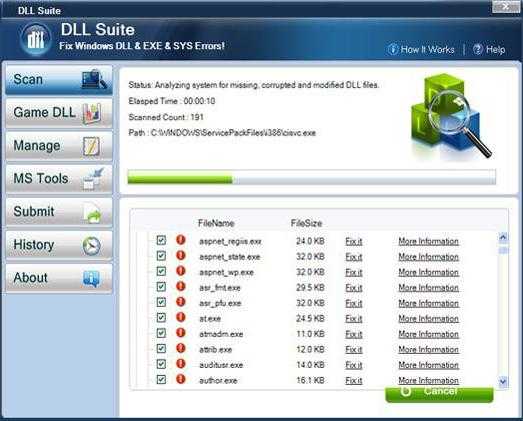This screenshot has height=421, width=523.
Task: Click the file list scroll up arrow
Action: 503,237
